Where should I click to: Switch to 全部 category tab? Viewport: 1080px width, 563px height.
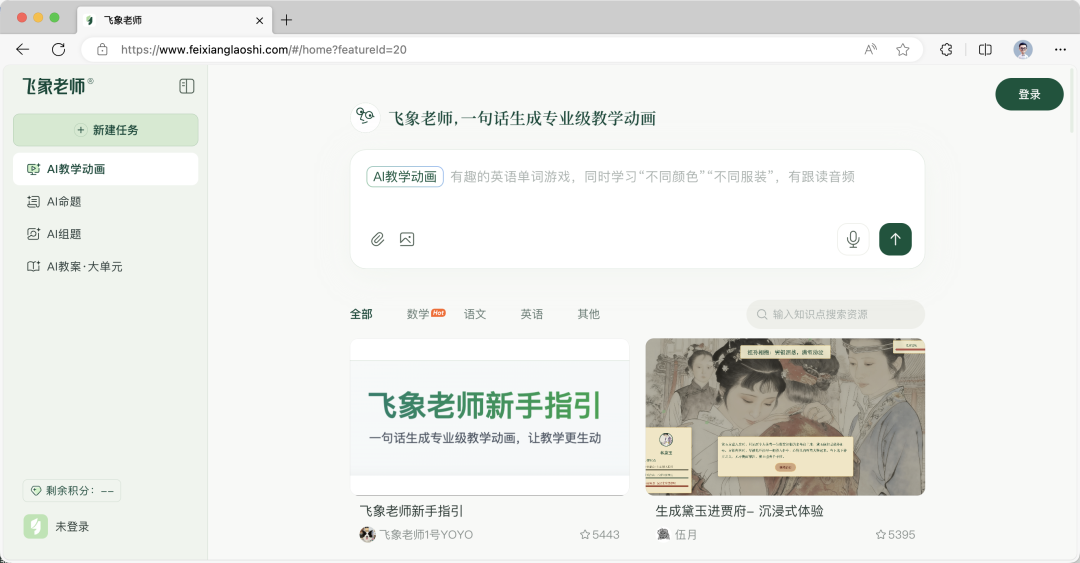[x=361, y=314]
